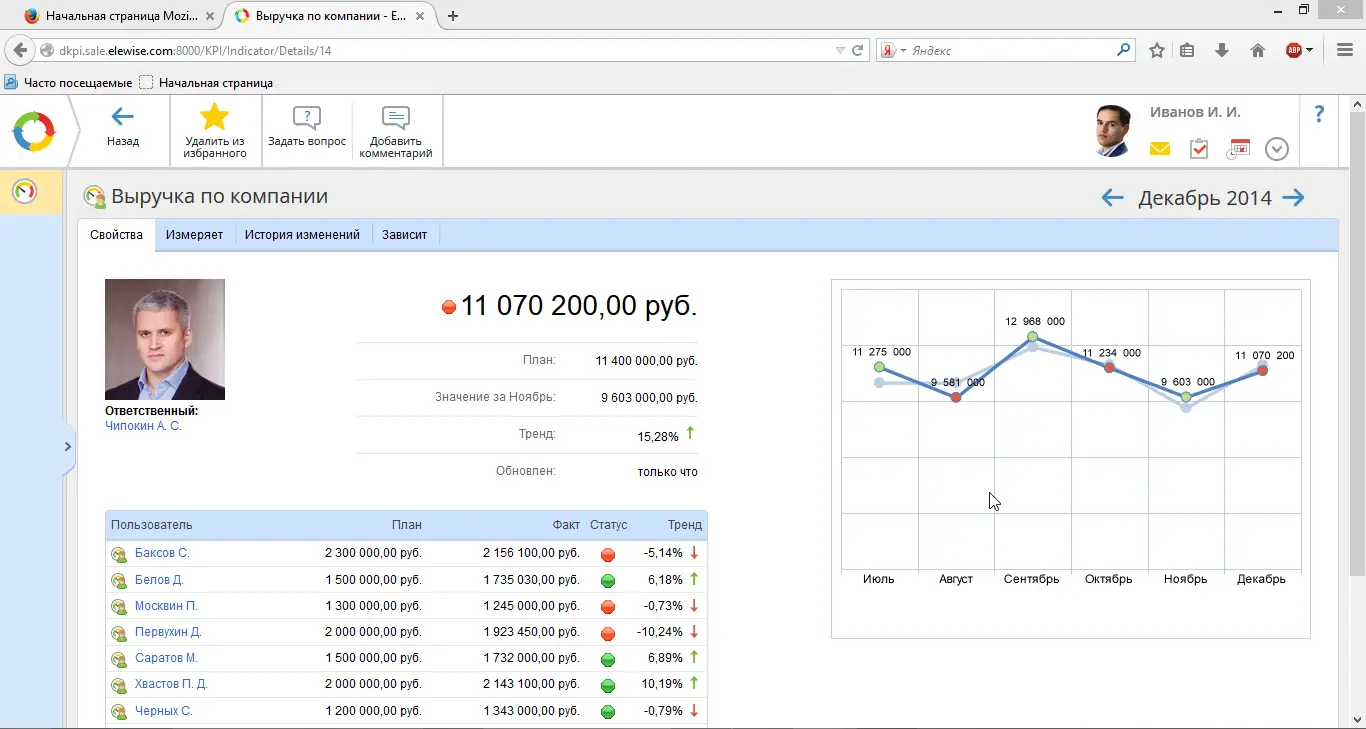The width and height of the screenshot is (1366, 729).
Task: Open address bar history dropdown arrow
Action: [x=840, y=50]
